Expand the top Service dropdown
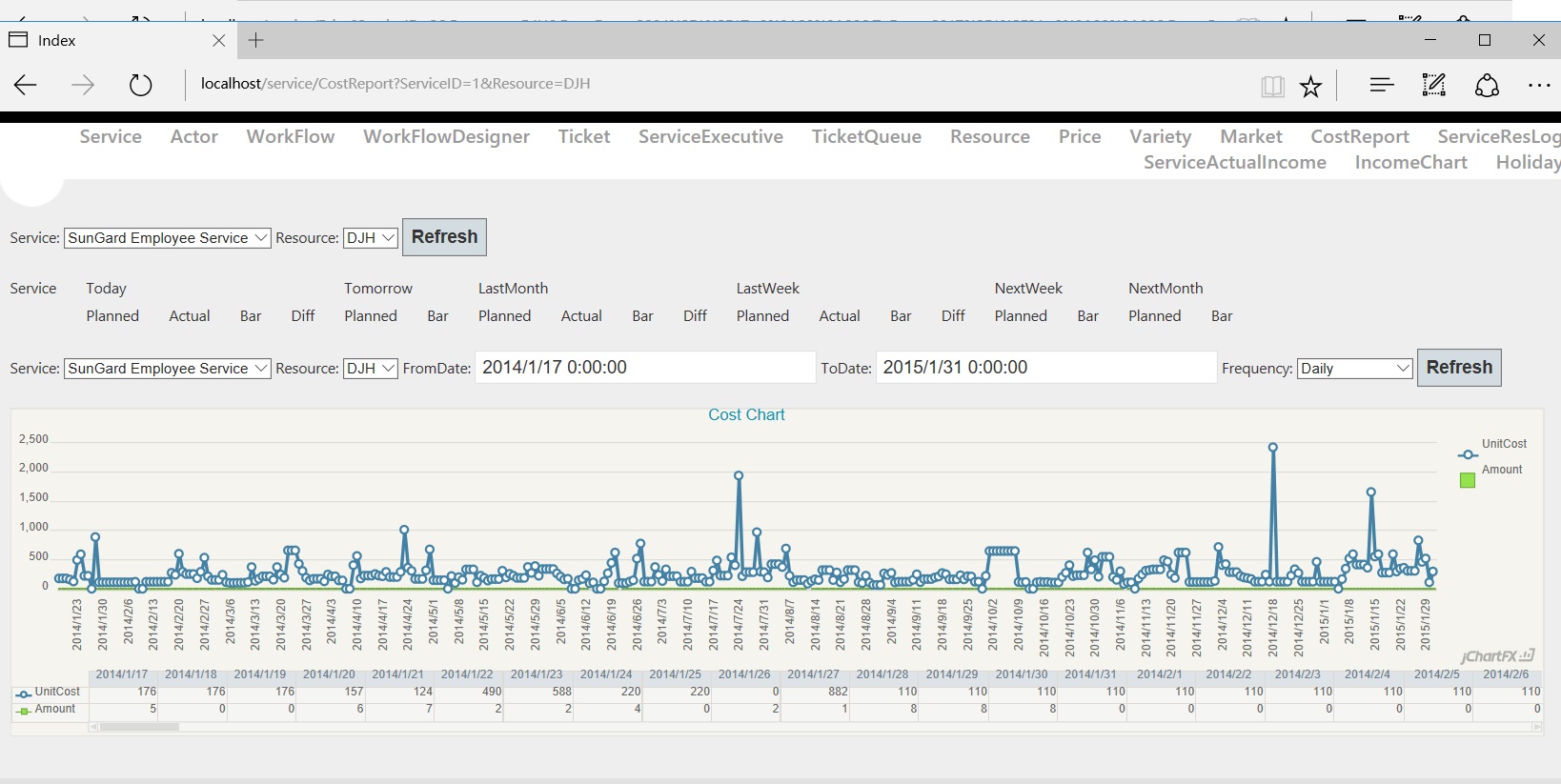The height and width of the screenshot is (784, 1561). [168, 238]
